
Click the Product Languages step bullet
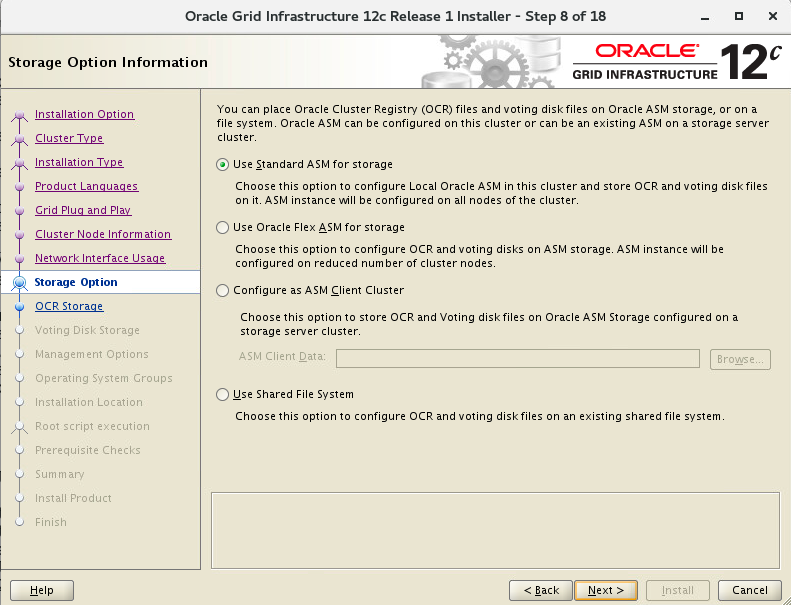click(19, 187)
